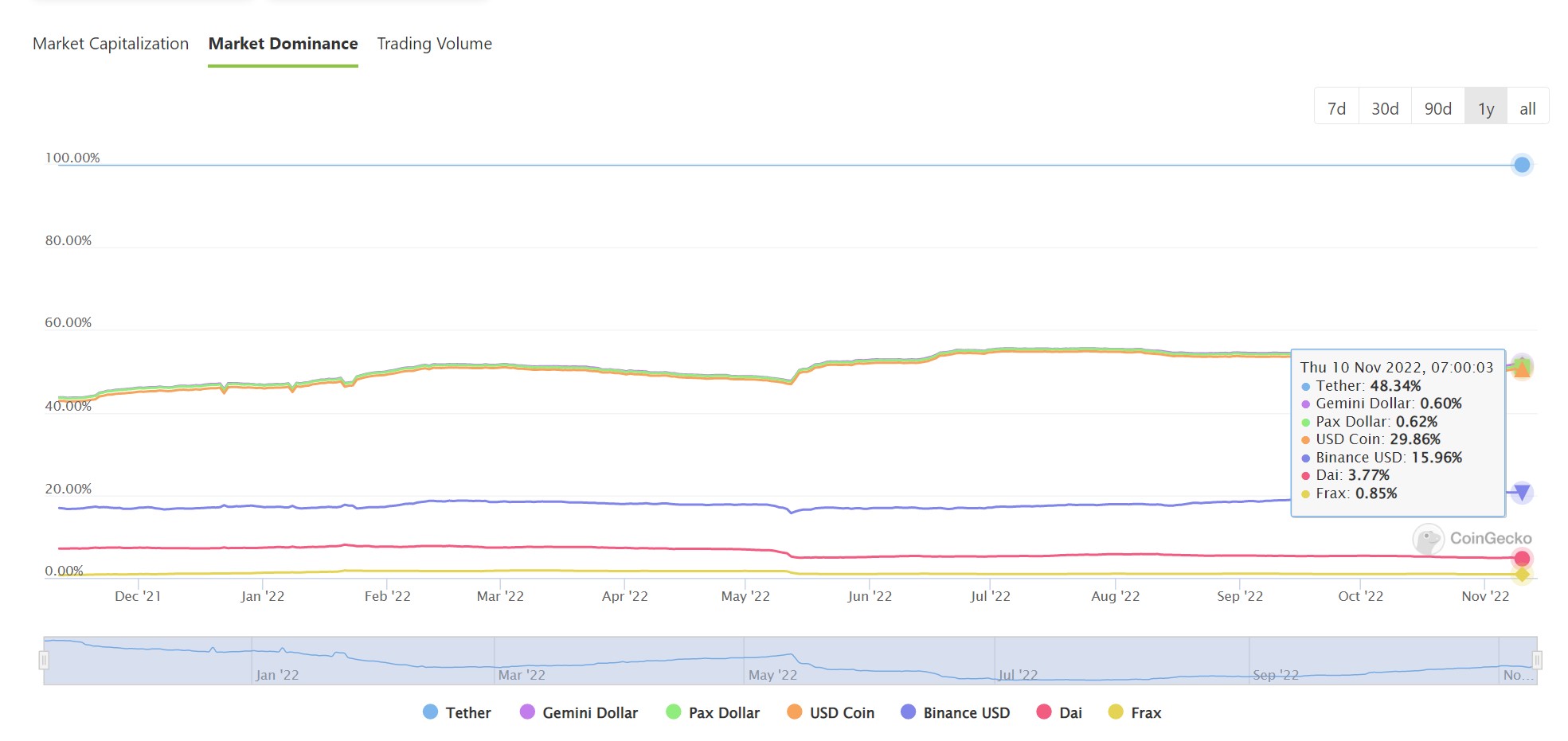Viewport: 1568px width, 741px height.
Task: Toggle the Tether series label in legend
Action: [x=468, y=713]
